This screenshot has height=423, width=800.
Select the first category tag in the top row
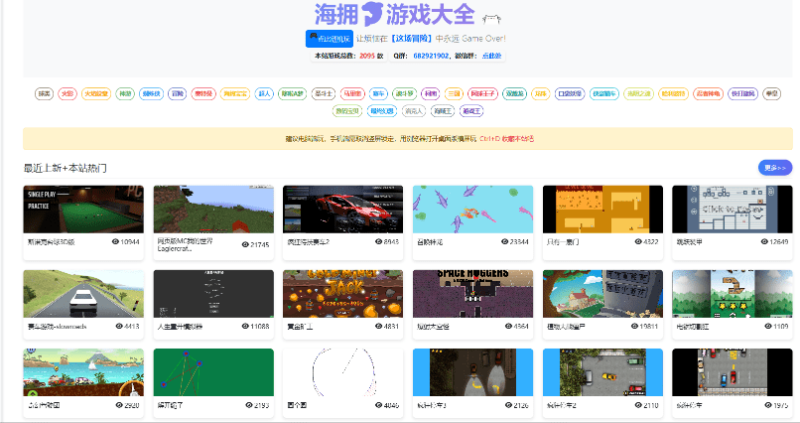tap(44, 93)
